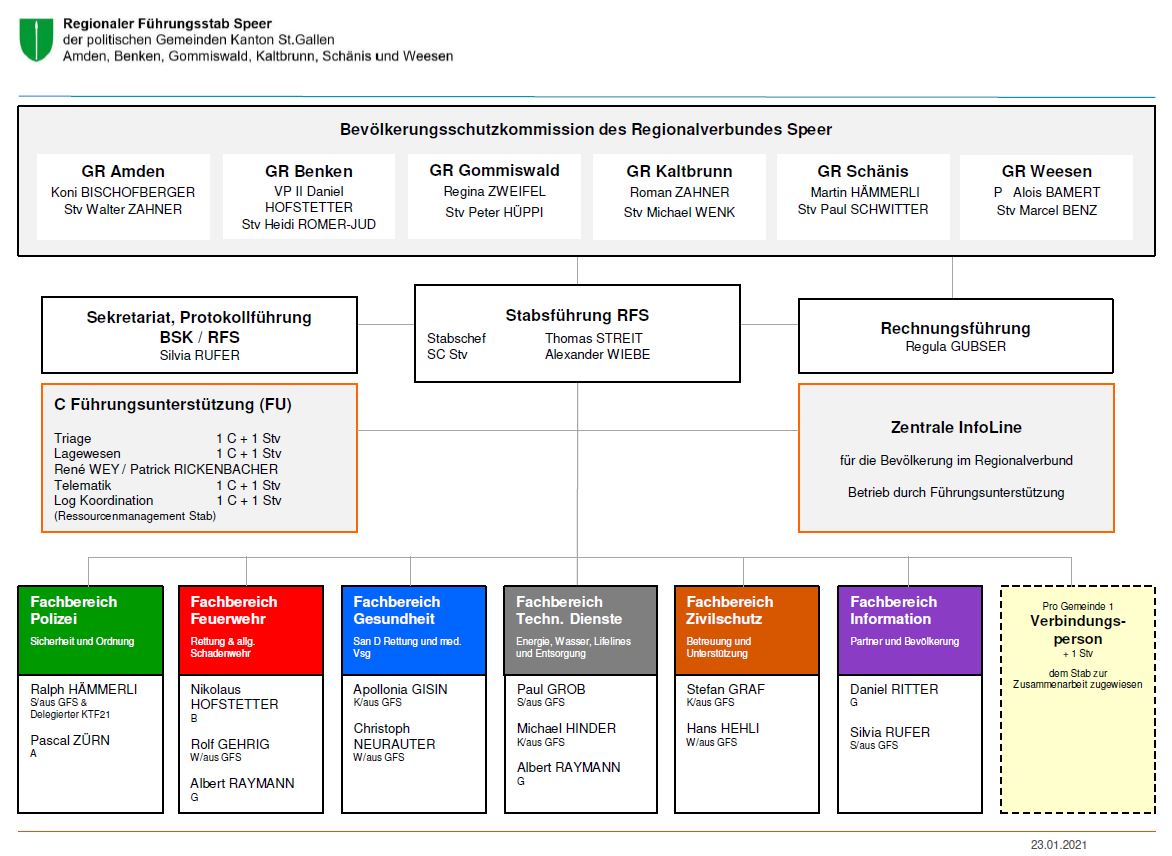
Task: Click the green shield logo icon
Action: 36,39
